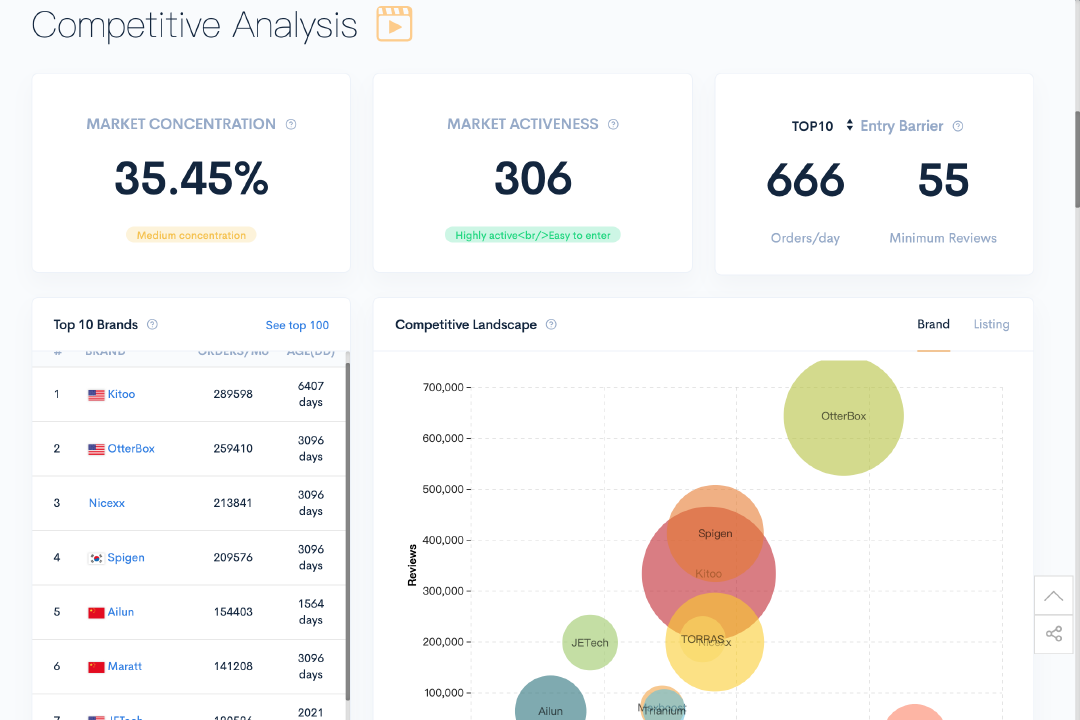Open the Spigen brand link
Screen dimensions: 1080x720
point(126,557)
